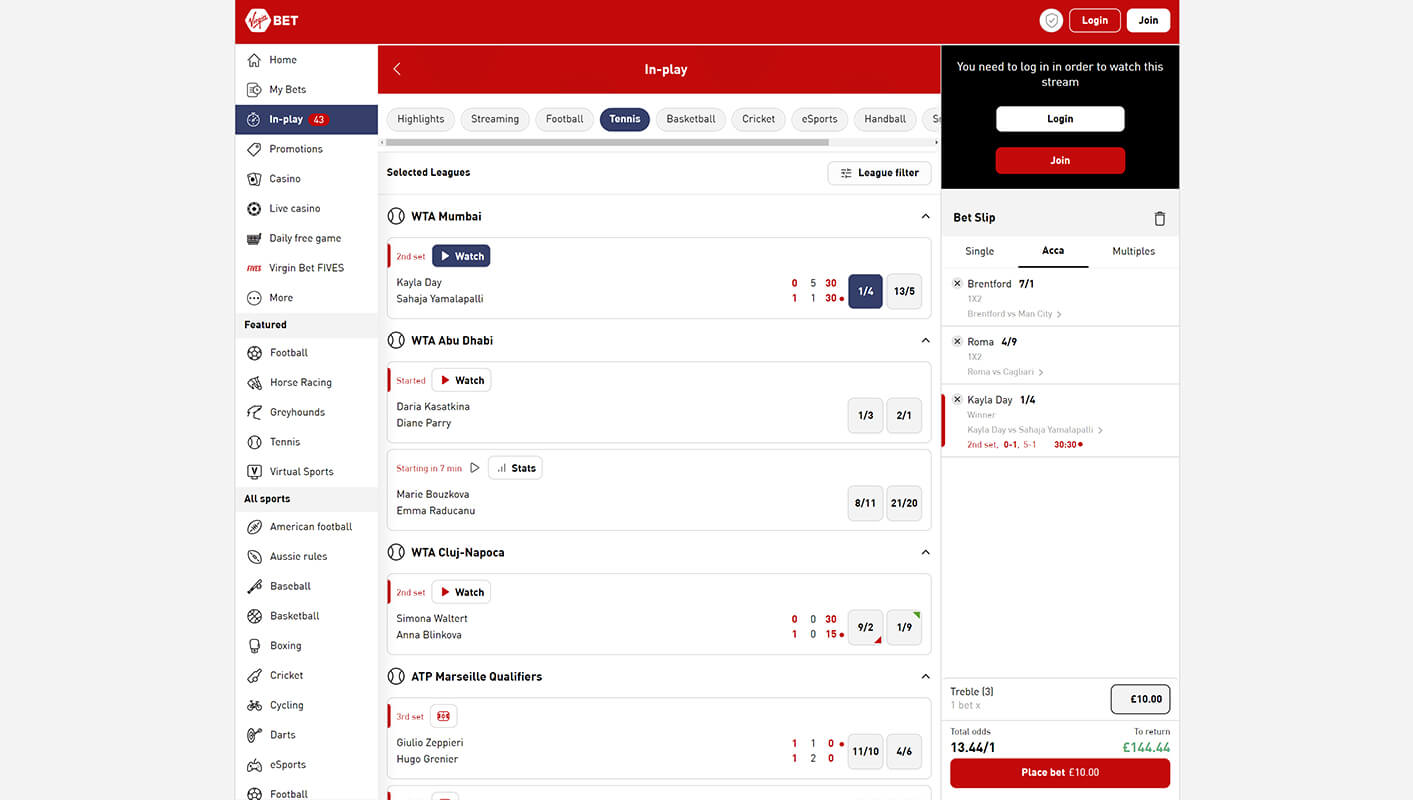Collapse the WTA Mumbai section

925,216
